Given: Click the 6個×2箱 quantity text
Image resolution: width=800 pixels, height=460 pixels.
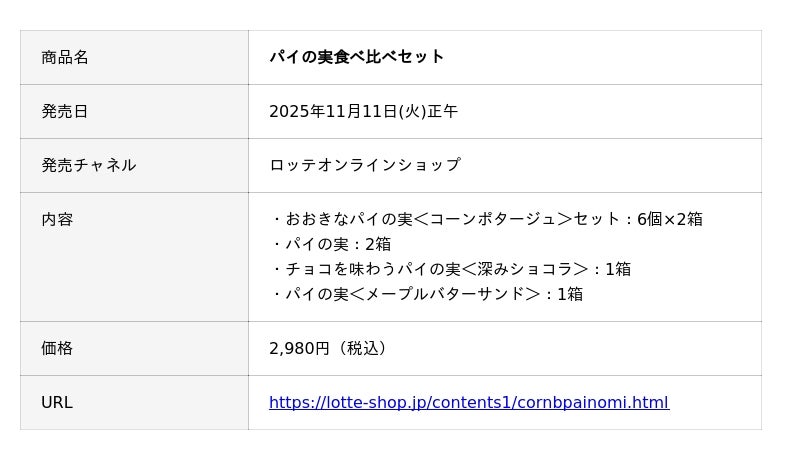Looking at the screenshot, I should pyautogui.click(x=670, y=219).
